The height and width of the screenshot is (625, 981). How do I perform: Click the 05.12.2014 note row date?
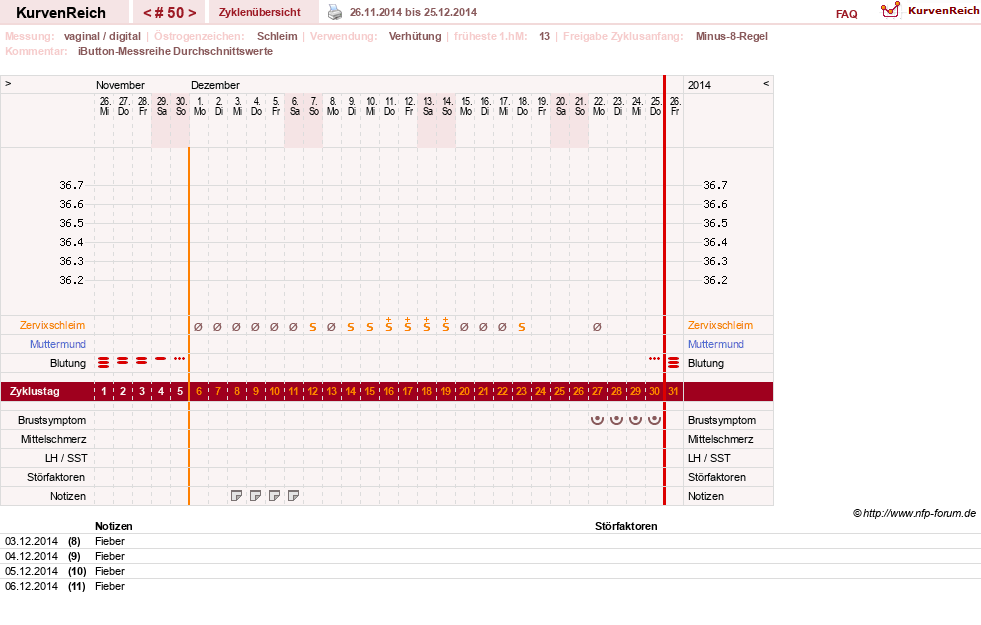(31, 571)
